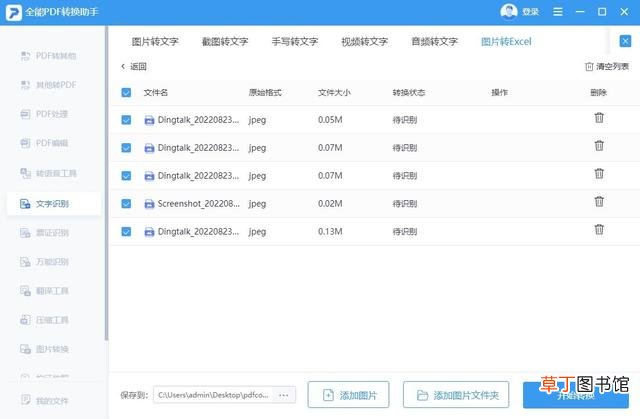This screenshot has width=640, height=419.
Task: Click the 登录 login link
Action: pyautogui.click(x=530, y=12)
